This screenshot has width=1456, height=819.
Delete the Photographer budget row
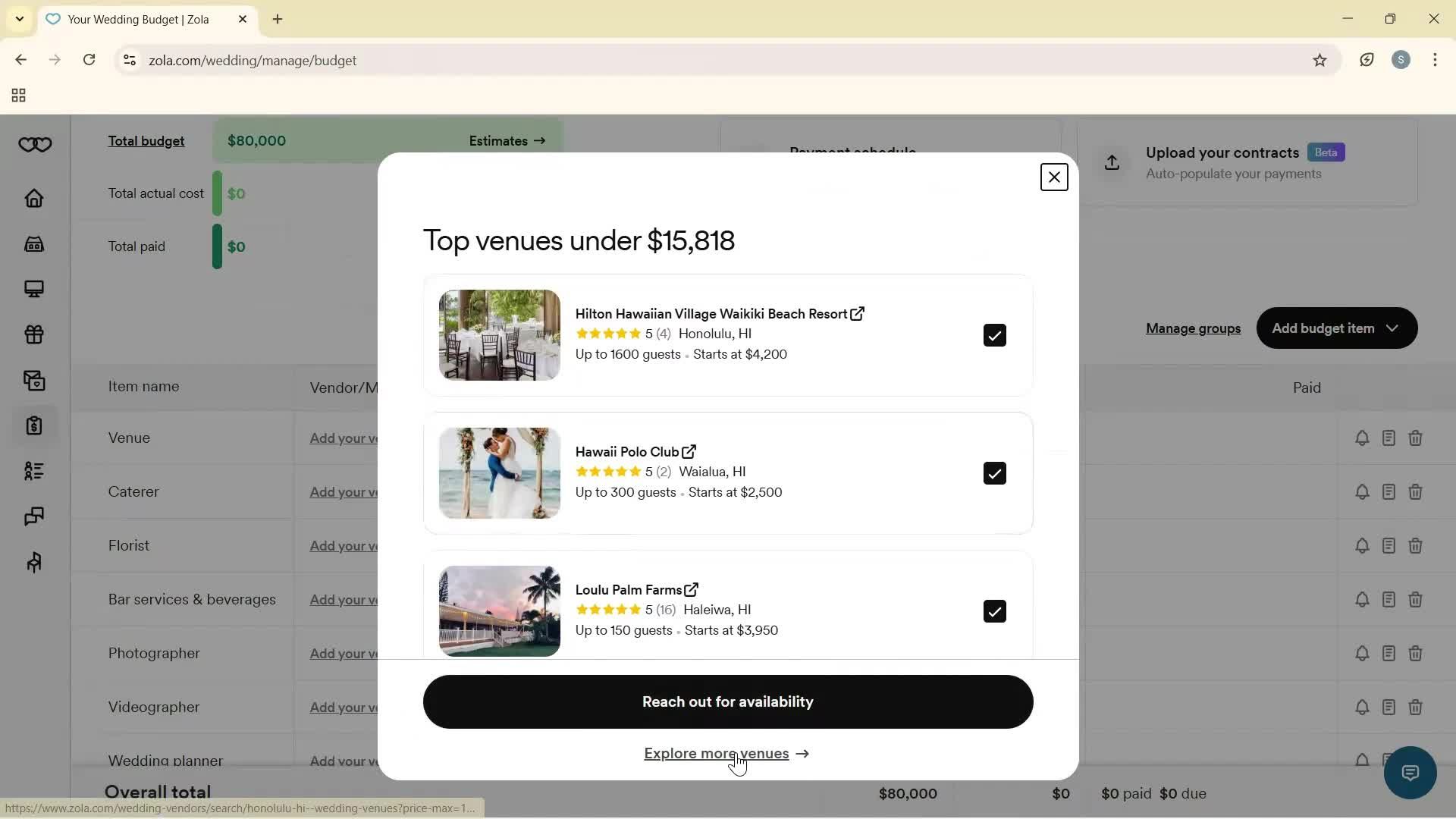click(1417, 654)
